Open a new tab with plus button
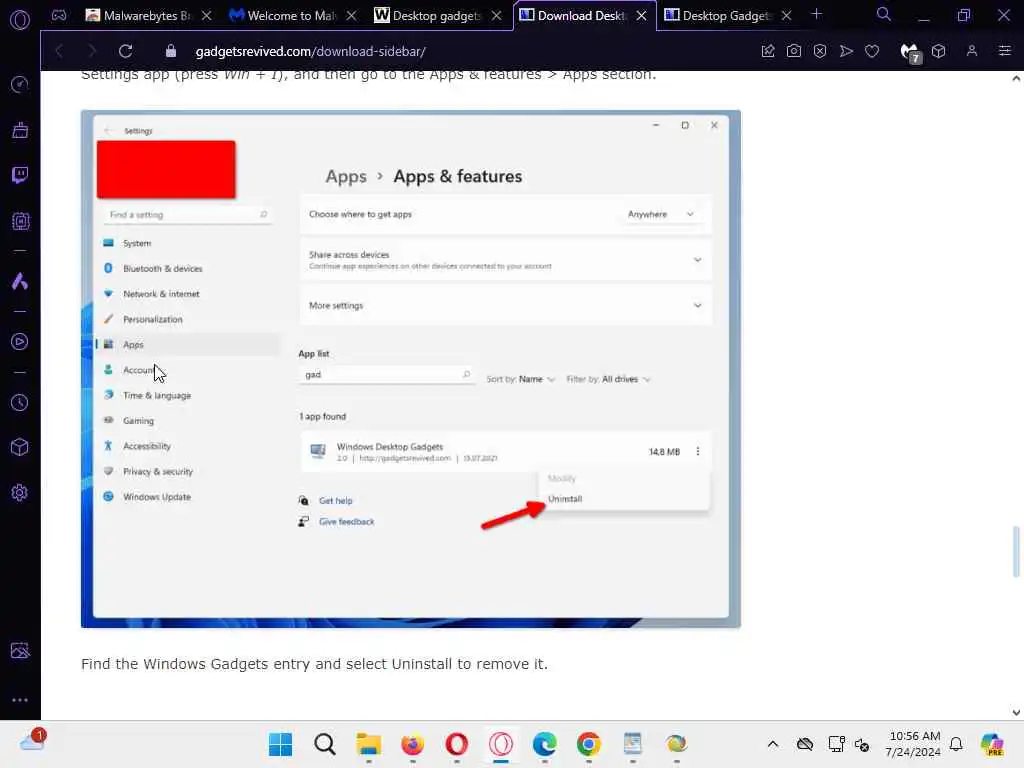The width and height of the screenshot is (1024, 768). point(816,14)
